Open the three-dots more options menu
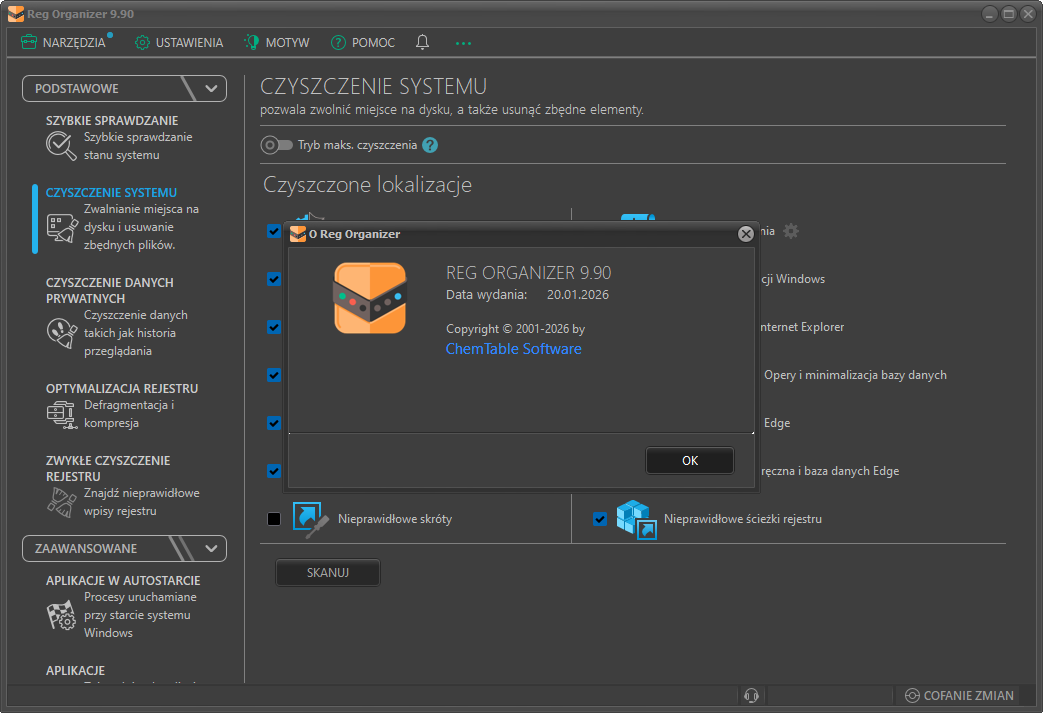Image resolution: width=1043 pixels, height=713 pixels. coord(463,43)
